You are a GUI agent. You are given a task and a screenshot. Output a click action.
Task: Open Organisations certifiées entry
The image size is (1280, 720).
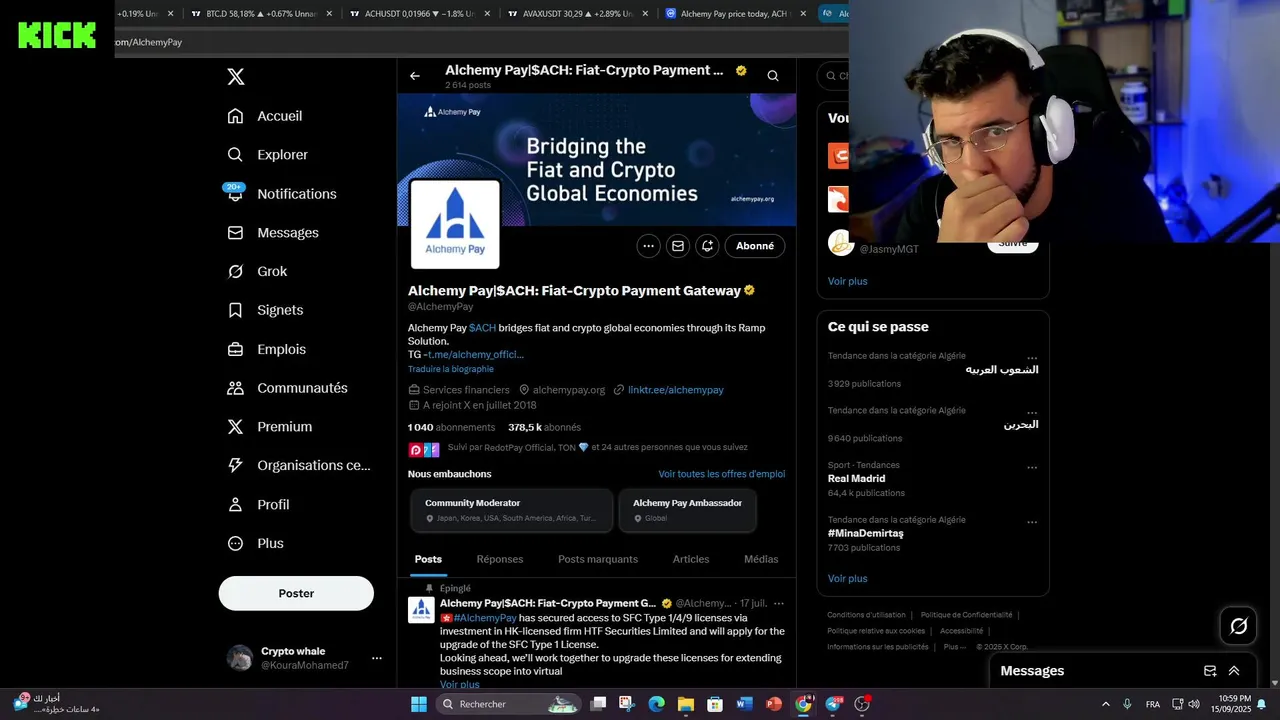299,466
